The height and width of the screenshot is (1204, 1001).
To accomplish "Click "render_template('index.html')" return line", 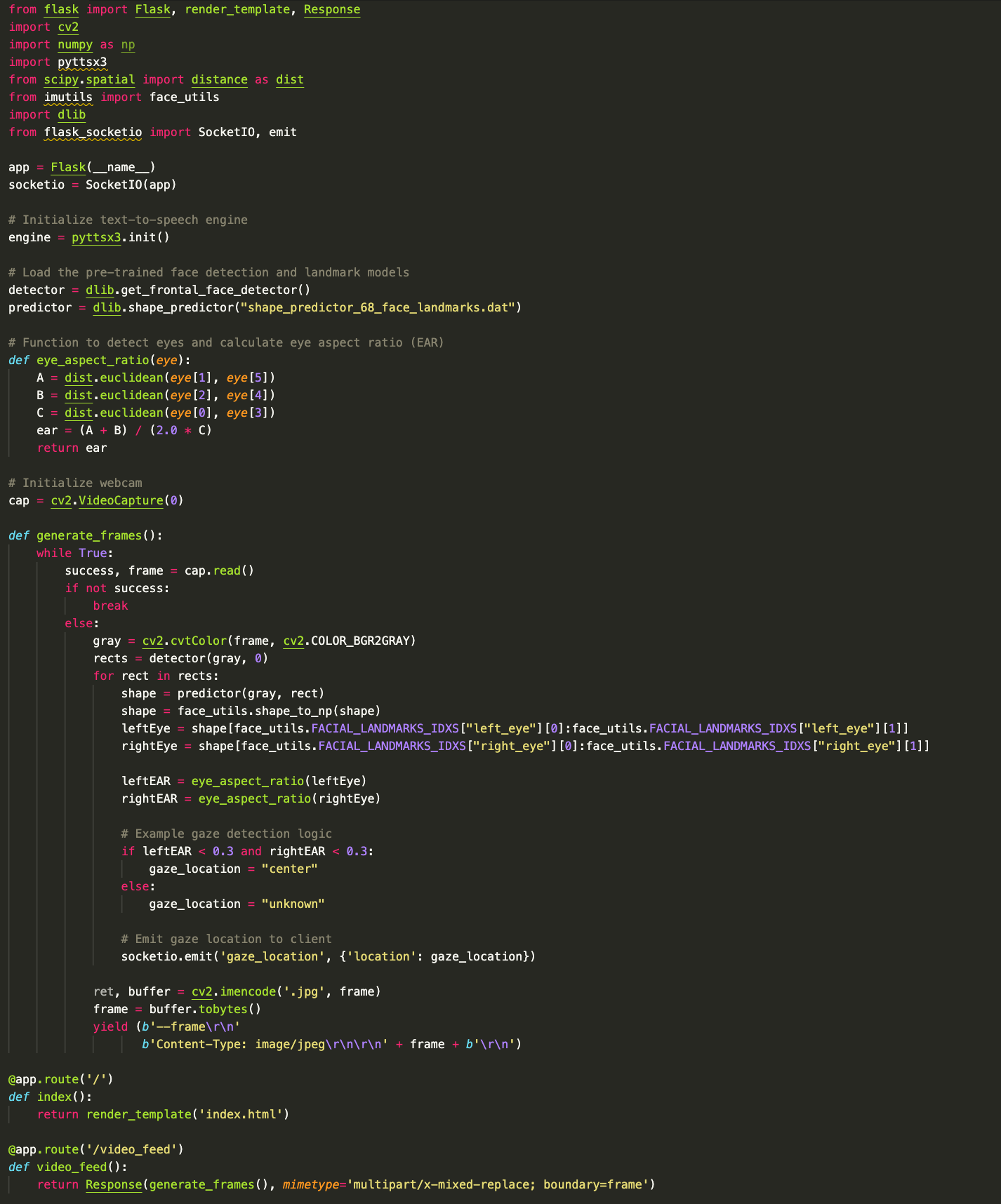I will 163,1115.
